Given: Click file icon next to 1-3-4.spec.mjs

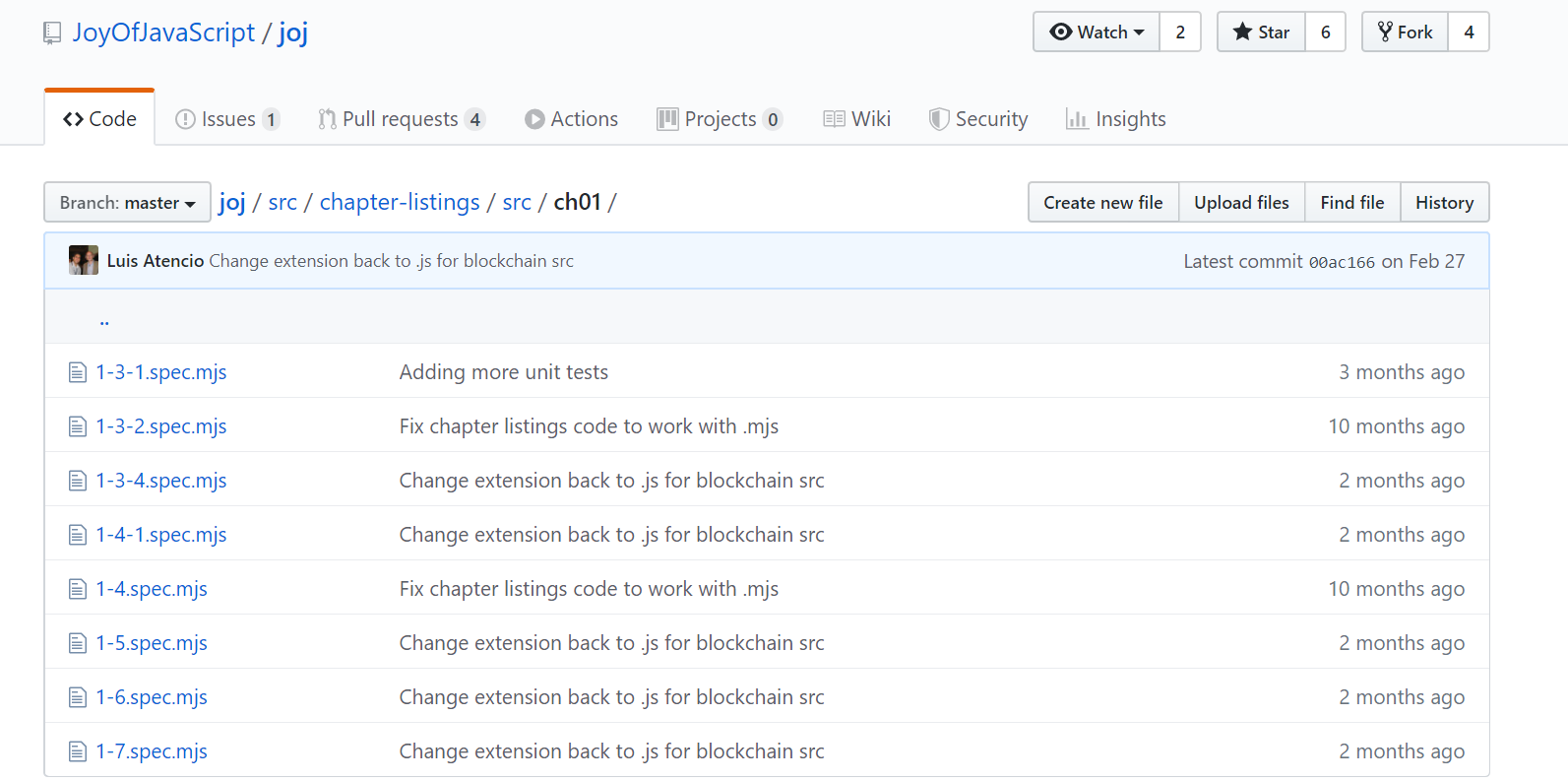Looking at the screenshot, I should [x=78, y=481].
